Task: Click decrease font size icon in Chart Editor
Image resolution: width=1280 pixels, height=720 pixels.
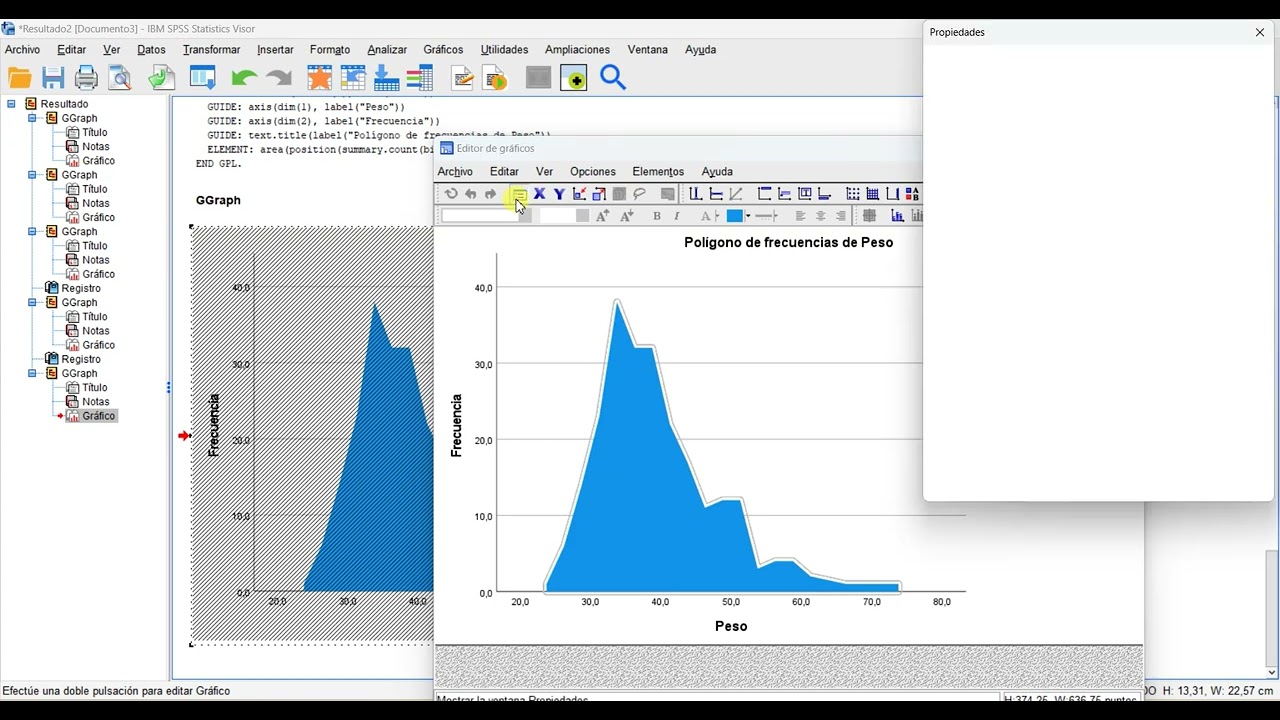Action: click(626, 216)
